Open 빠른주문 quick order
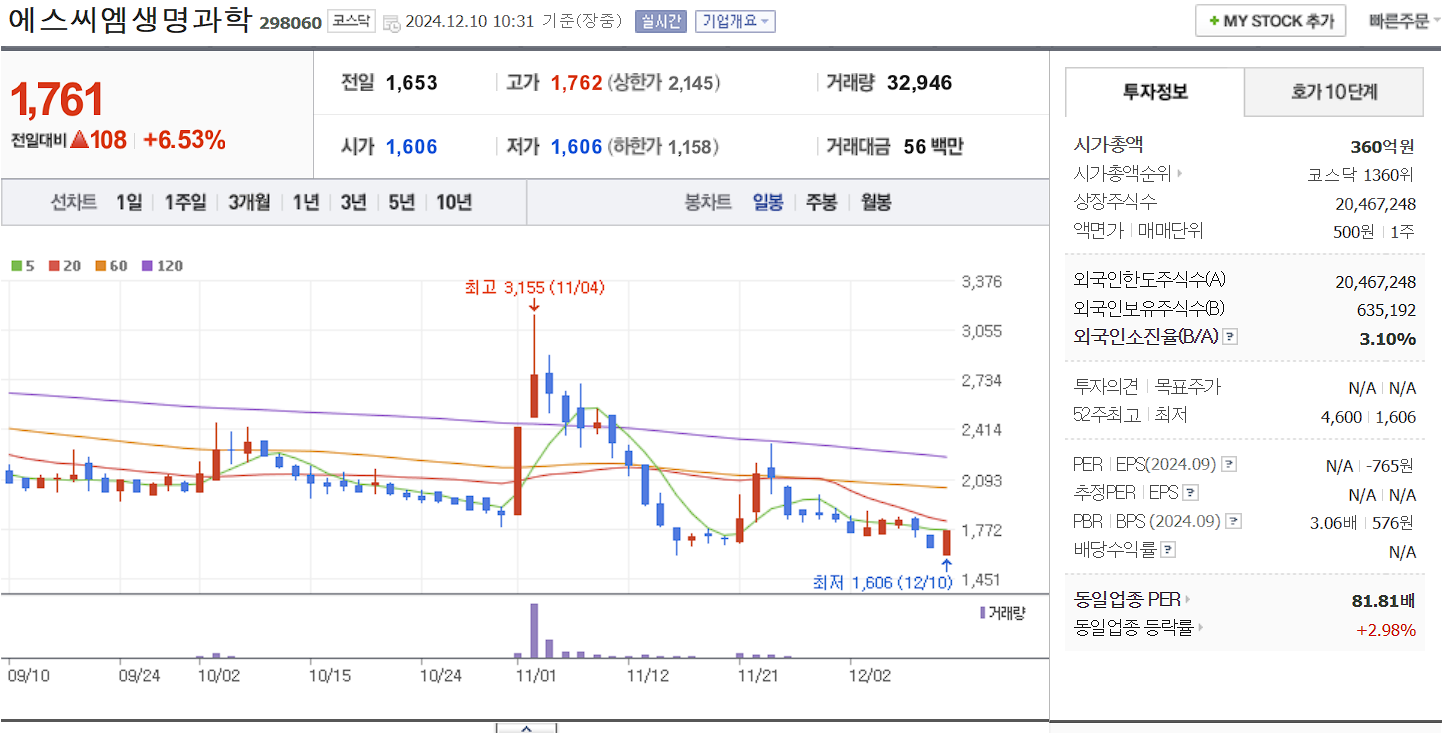The width and height of the screenshot is (1455, 733). pyautogui.click(x=1398, y=20)
